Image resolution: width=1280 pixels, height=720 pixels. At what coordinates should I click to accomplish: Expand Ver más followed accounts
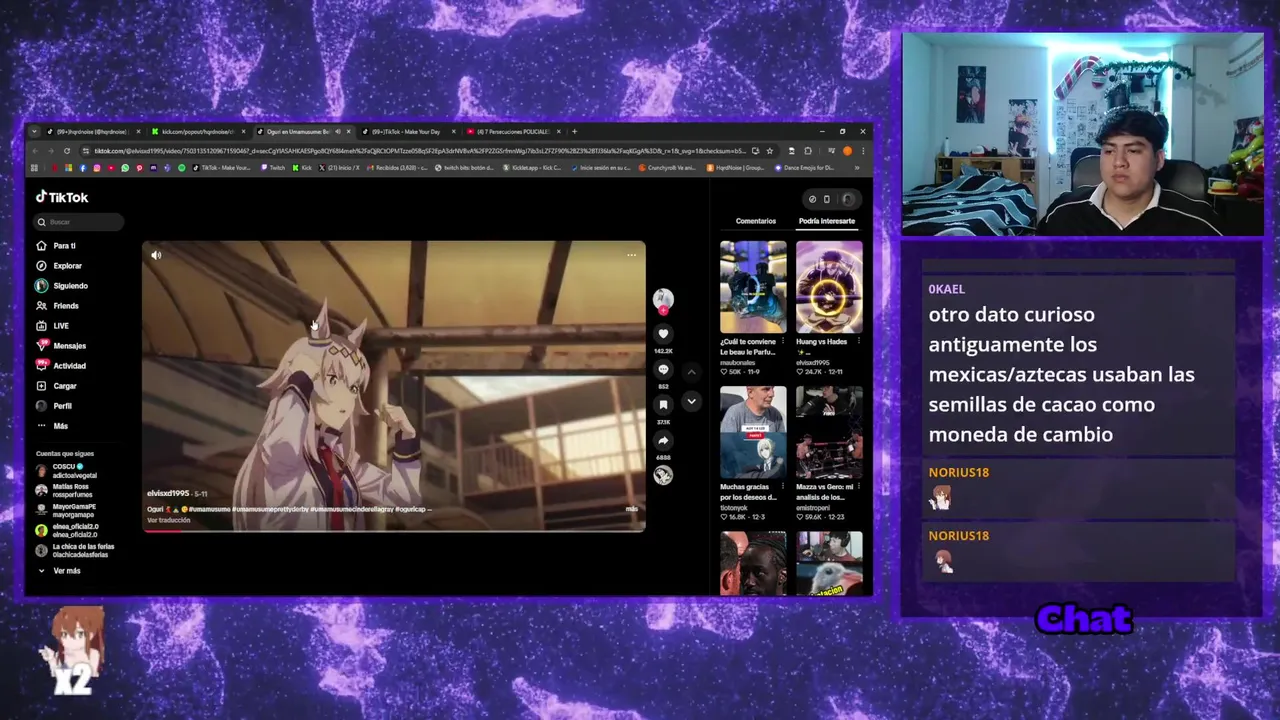click(x=59, y=571)
